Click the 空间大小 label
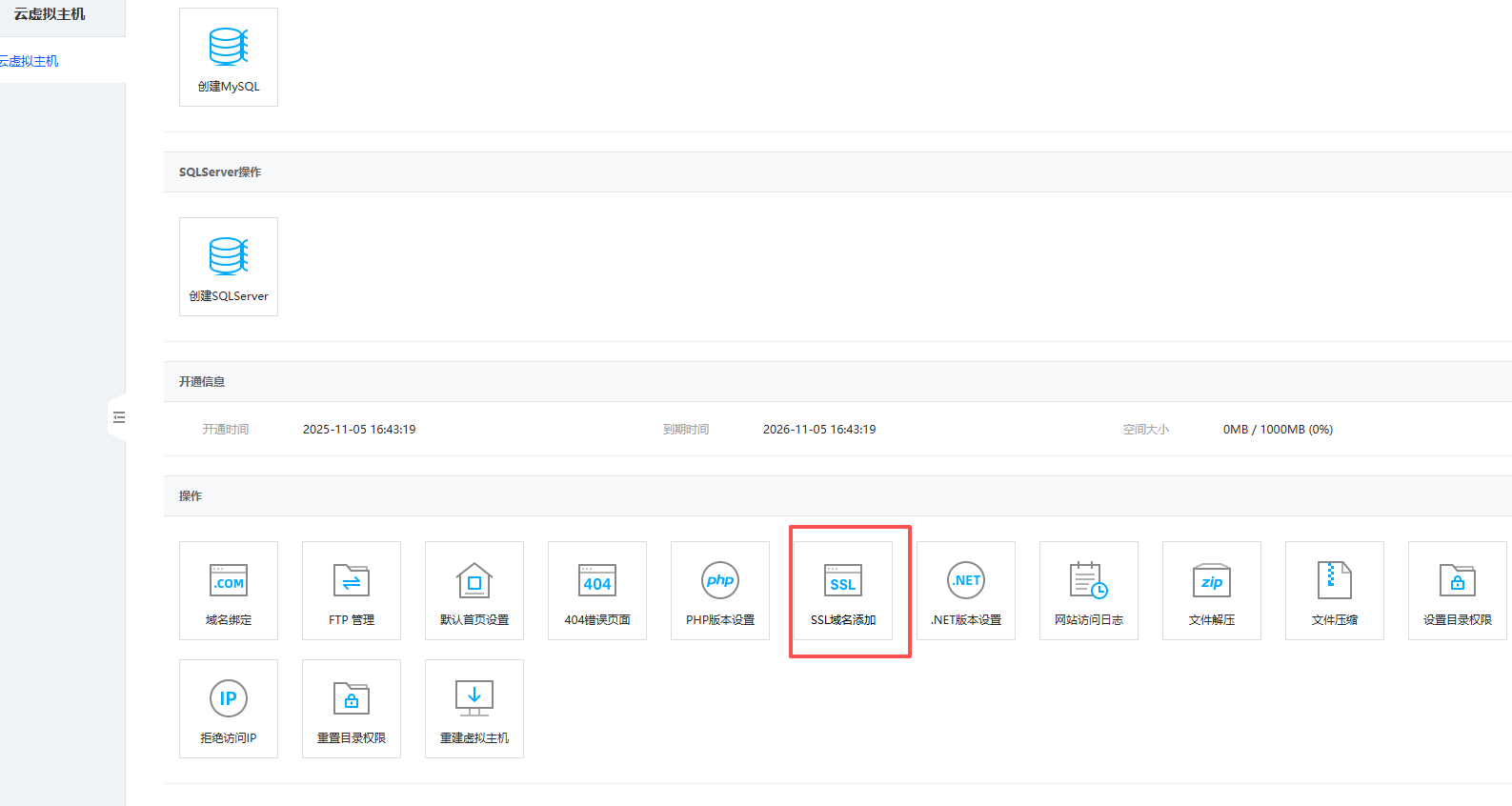The height and width of the screenshot is (806, 1512). point(1146,430)
